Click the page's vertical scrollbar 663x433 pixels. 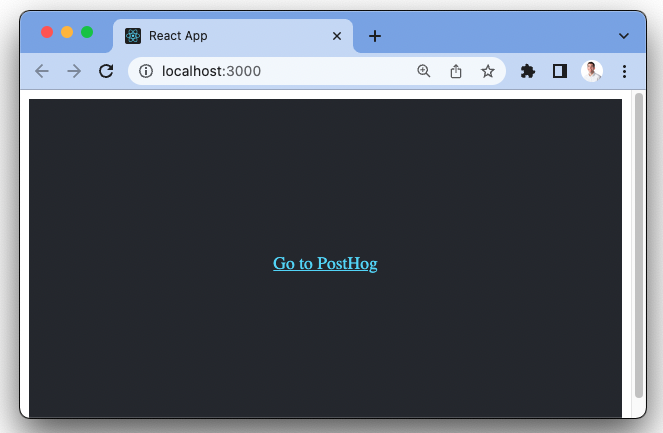point(639,250)
